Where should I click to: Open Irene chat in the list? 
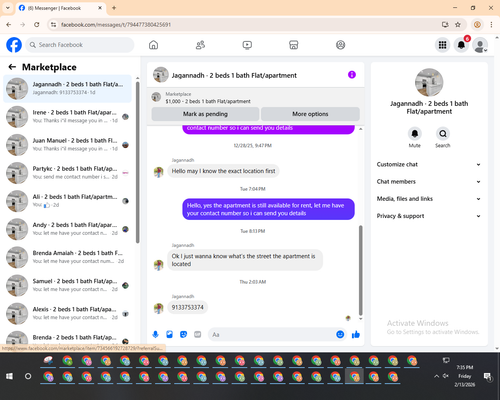[x=68, y=117]
